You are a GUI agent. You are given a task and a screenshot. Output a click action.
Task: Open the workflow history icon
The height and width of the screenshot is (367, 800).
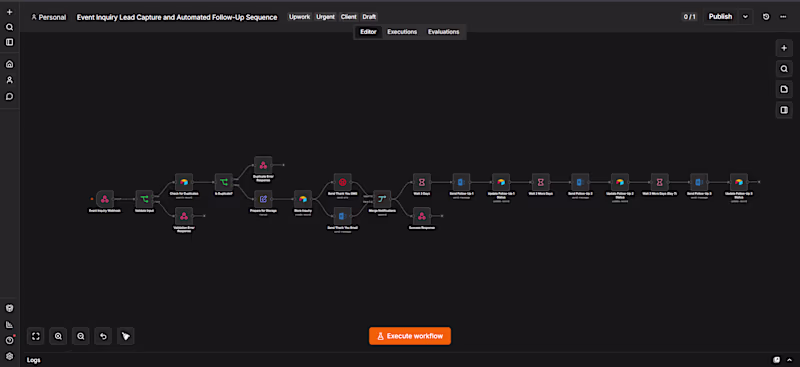point(766,17)
